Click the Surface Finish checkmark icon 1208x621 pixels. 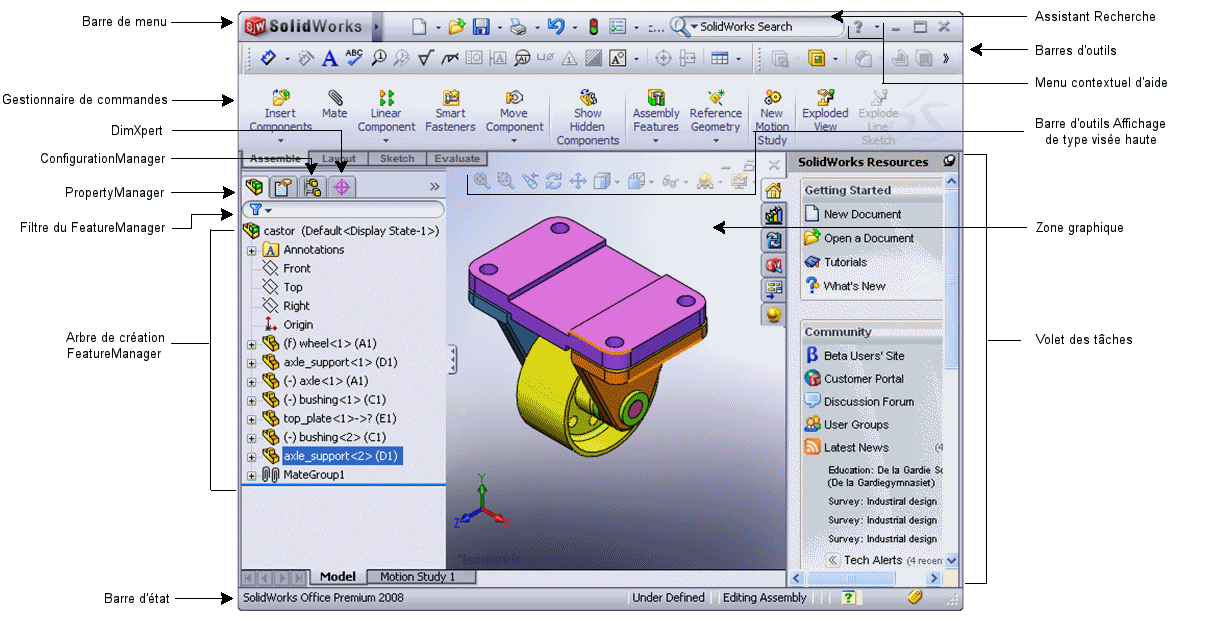[x=424, y=59]
